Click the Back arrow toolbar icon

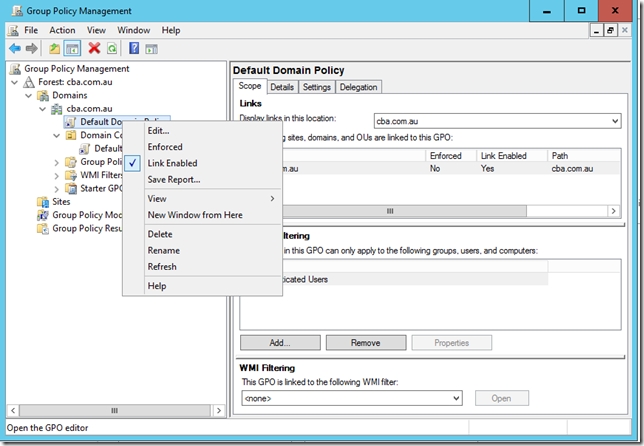point(15,48)
